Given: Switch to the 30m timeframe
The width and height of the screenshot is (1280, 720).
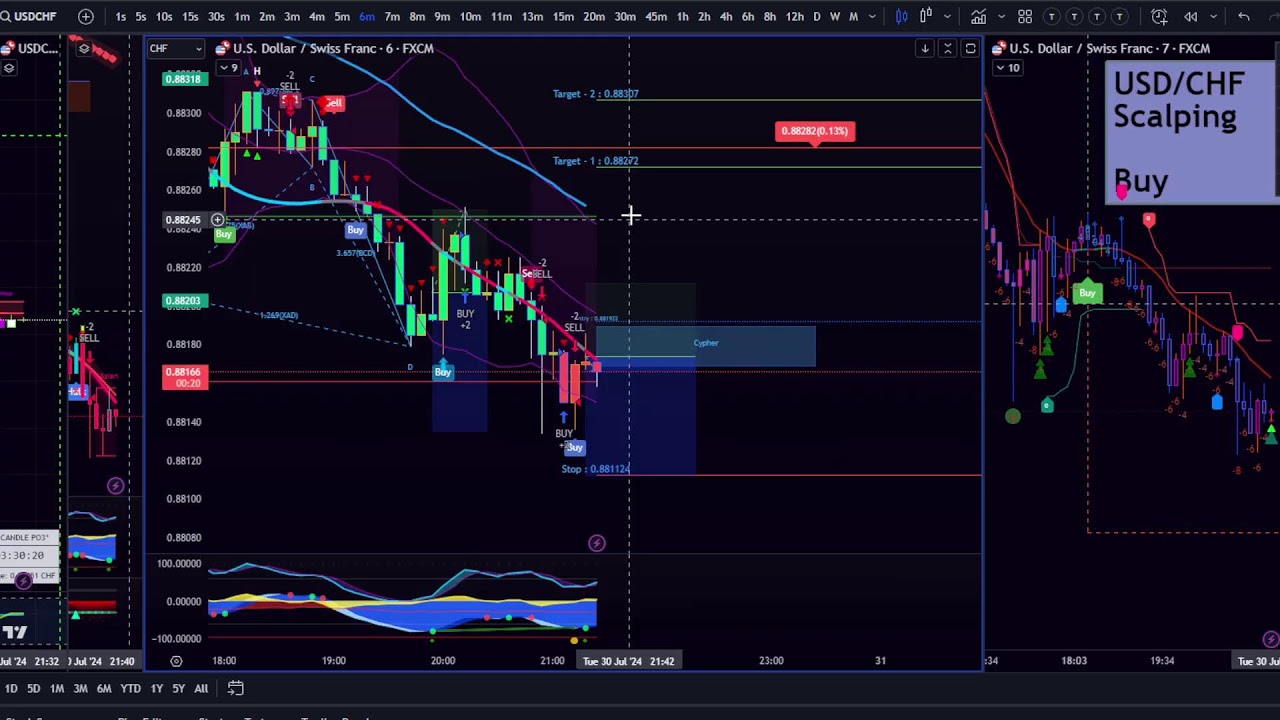Looking at the screenshot, I should click(x=625, y=16).
